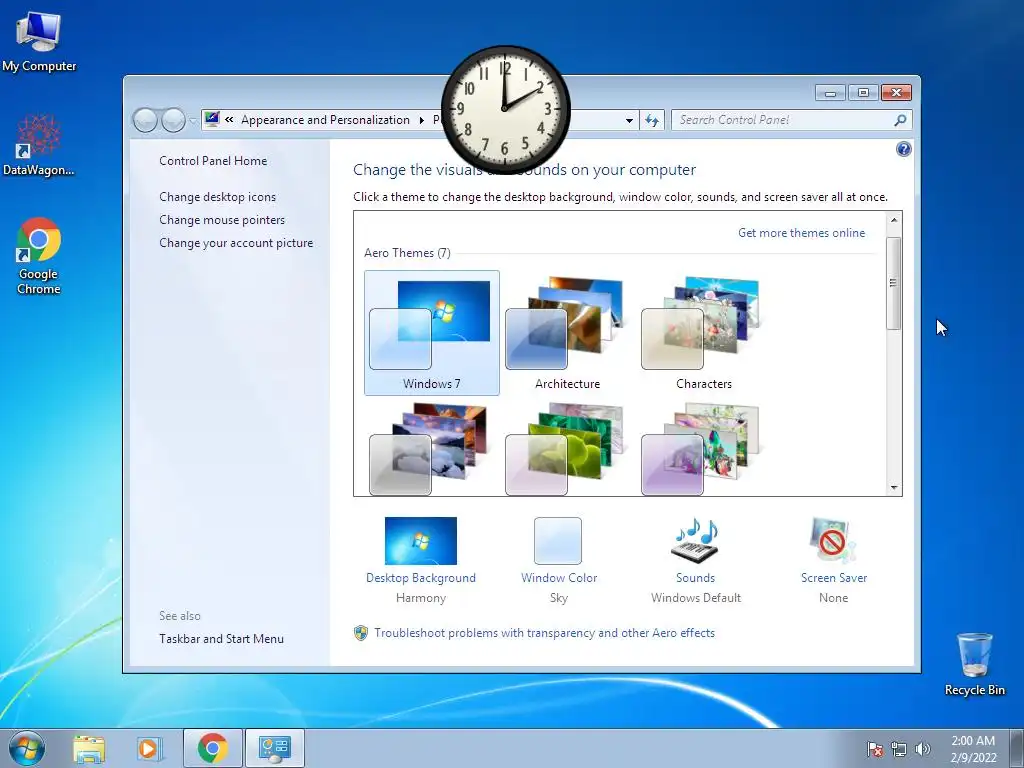Go forward using the Forward arrow button
Image resolution: width=1024 pixels, height=768 pixels.
[173, 120]
